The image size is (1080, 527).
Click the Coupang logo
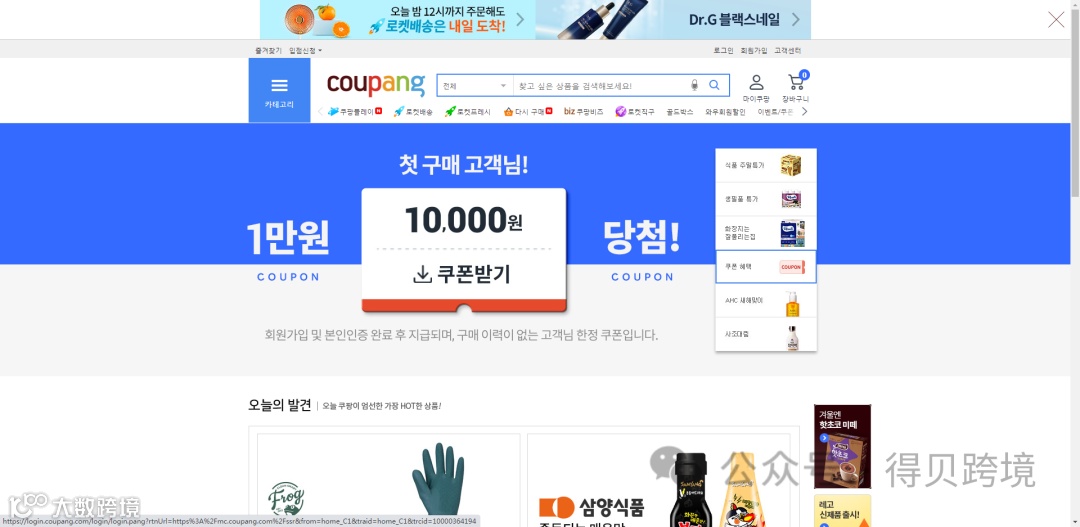375,84
